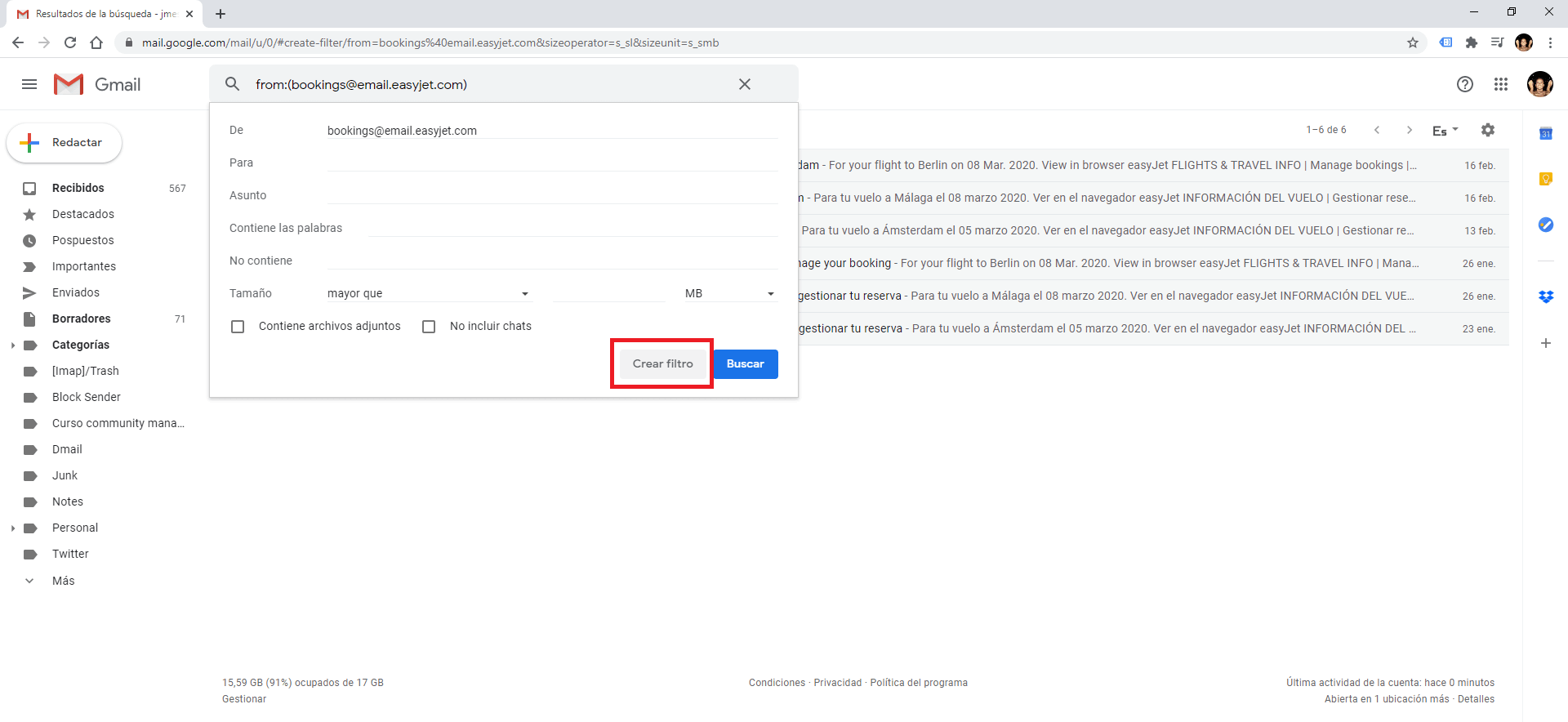This screenshot has height=722, width=1568.
Task: Get add-ons with the plus icon
Action: pos(1546,343)
